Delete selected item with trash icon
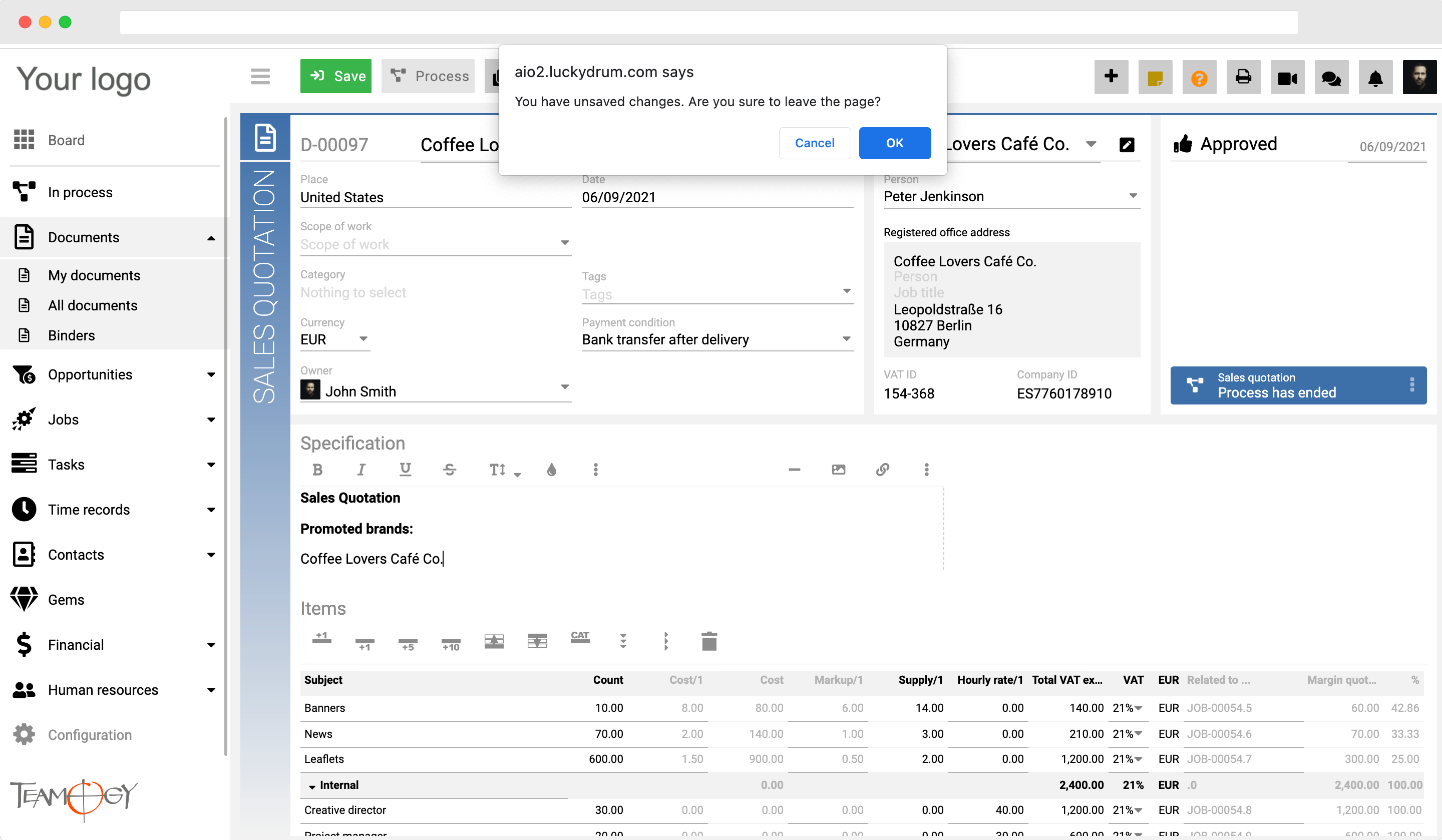The height and width of the screenshot is (840, 1442). 709,641
